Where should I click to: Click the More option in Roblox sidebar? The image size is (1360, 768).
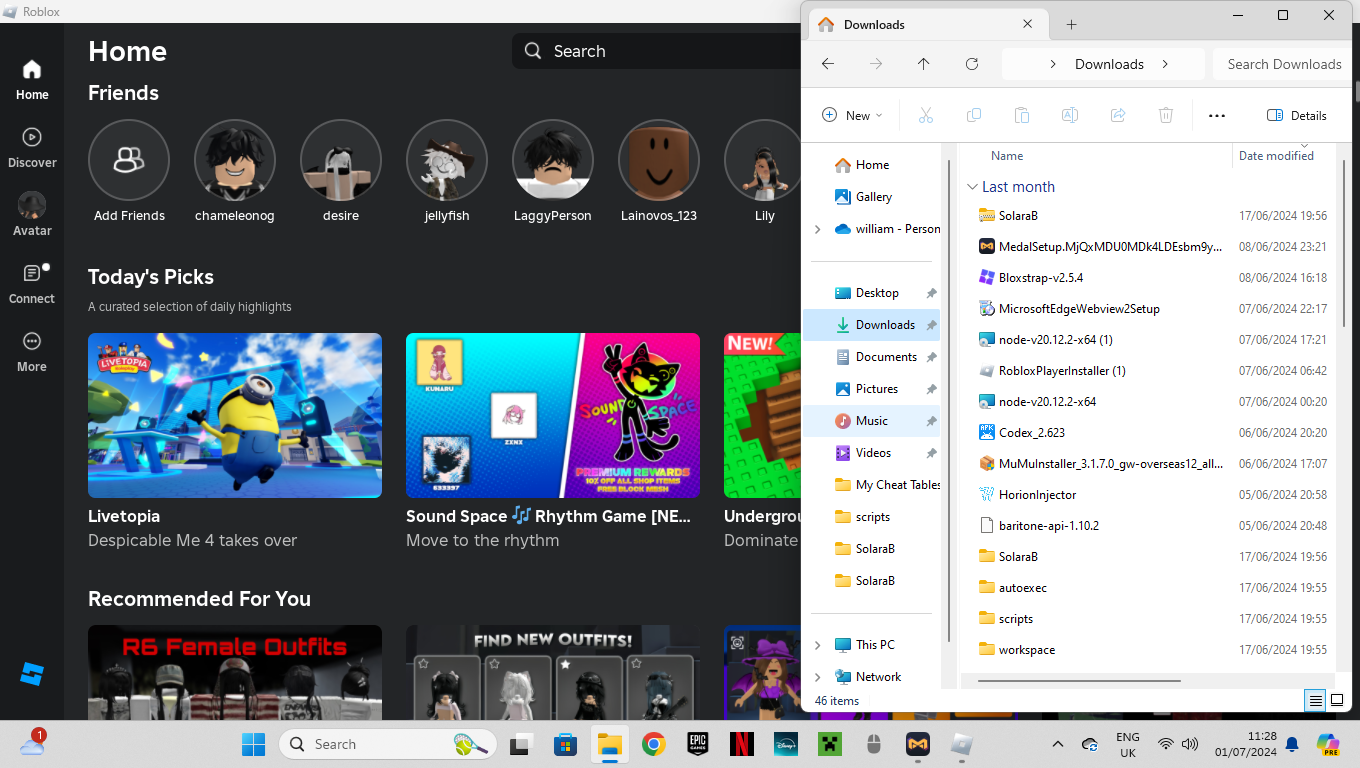32,351
